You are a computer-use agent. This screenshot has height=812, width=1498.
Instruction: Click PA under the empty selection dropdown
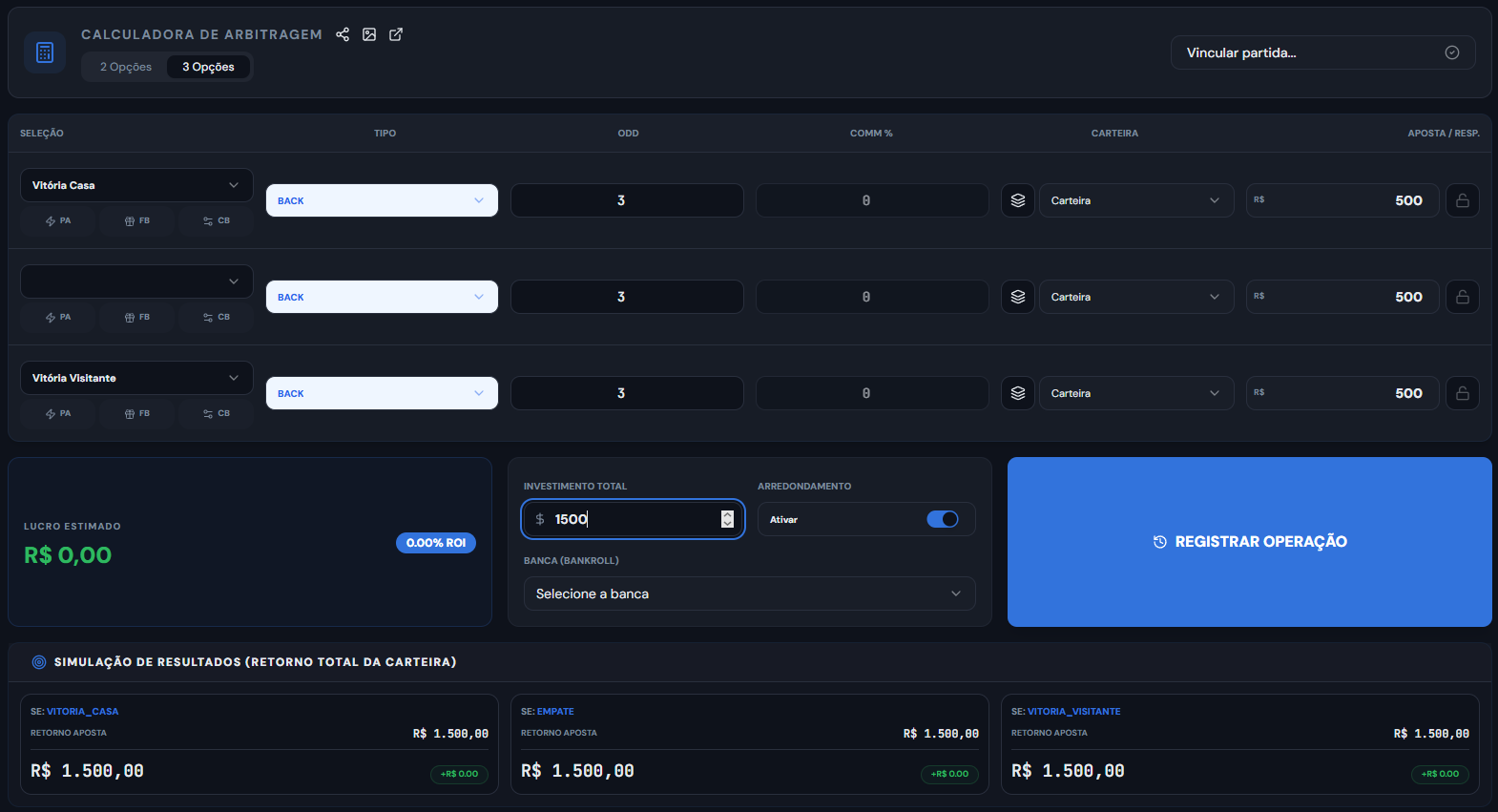point(58,317)
